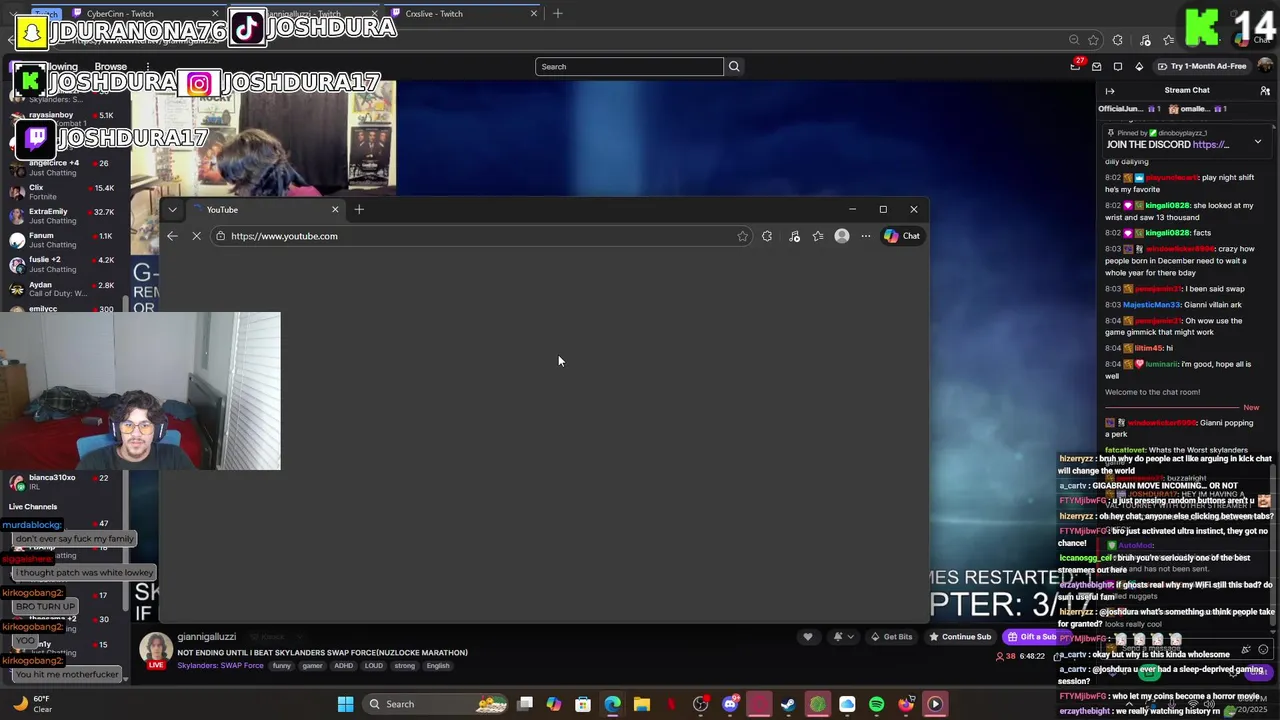The height and width of the screenshot is (720, 1280).
Task: Open bianca310xo IRL channel in sidebar
Action: click(x=63, y=482)
